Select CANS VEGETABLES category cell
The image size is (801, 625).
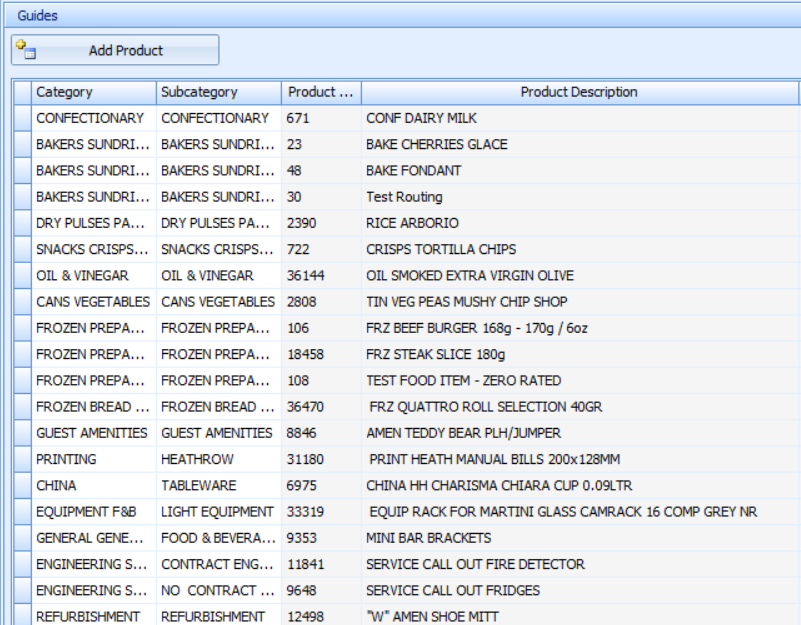point(93,302)
